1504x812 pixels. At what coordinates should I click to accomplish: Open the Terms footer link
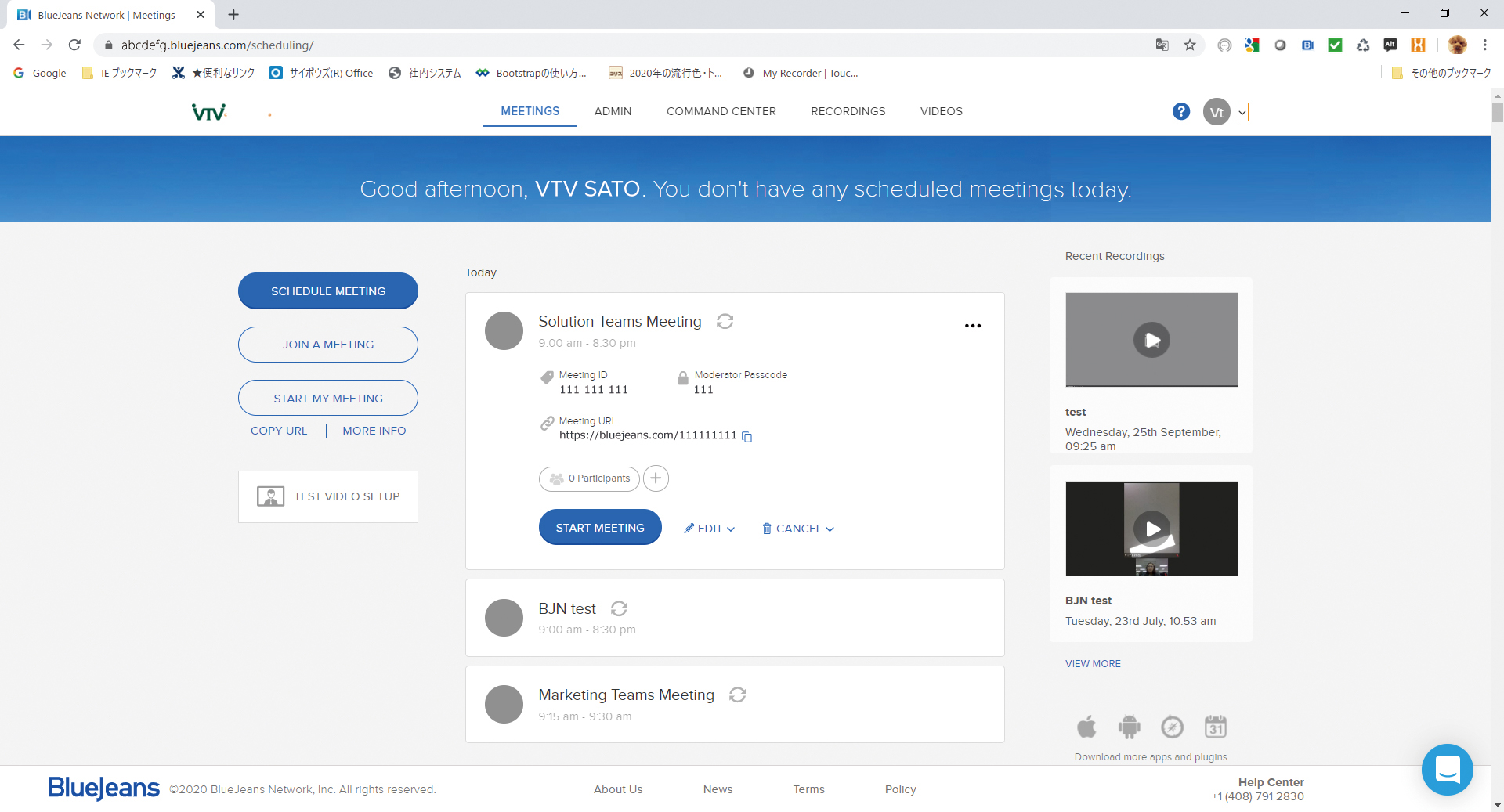pos(808,789)
